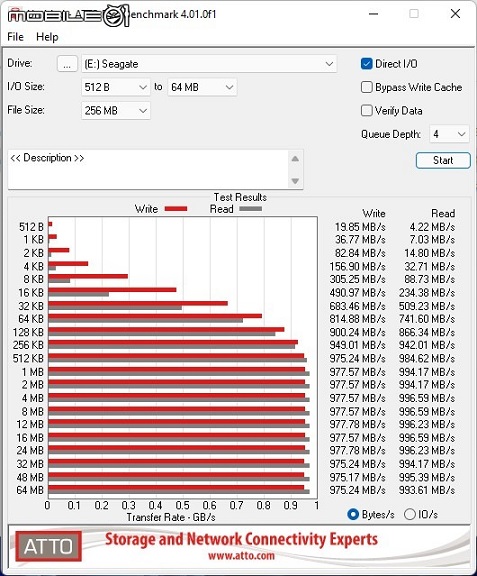Click the 48 MB row label
Screen dimensions: 477x576
click(x=30, y=477)
